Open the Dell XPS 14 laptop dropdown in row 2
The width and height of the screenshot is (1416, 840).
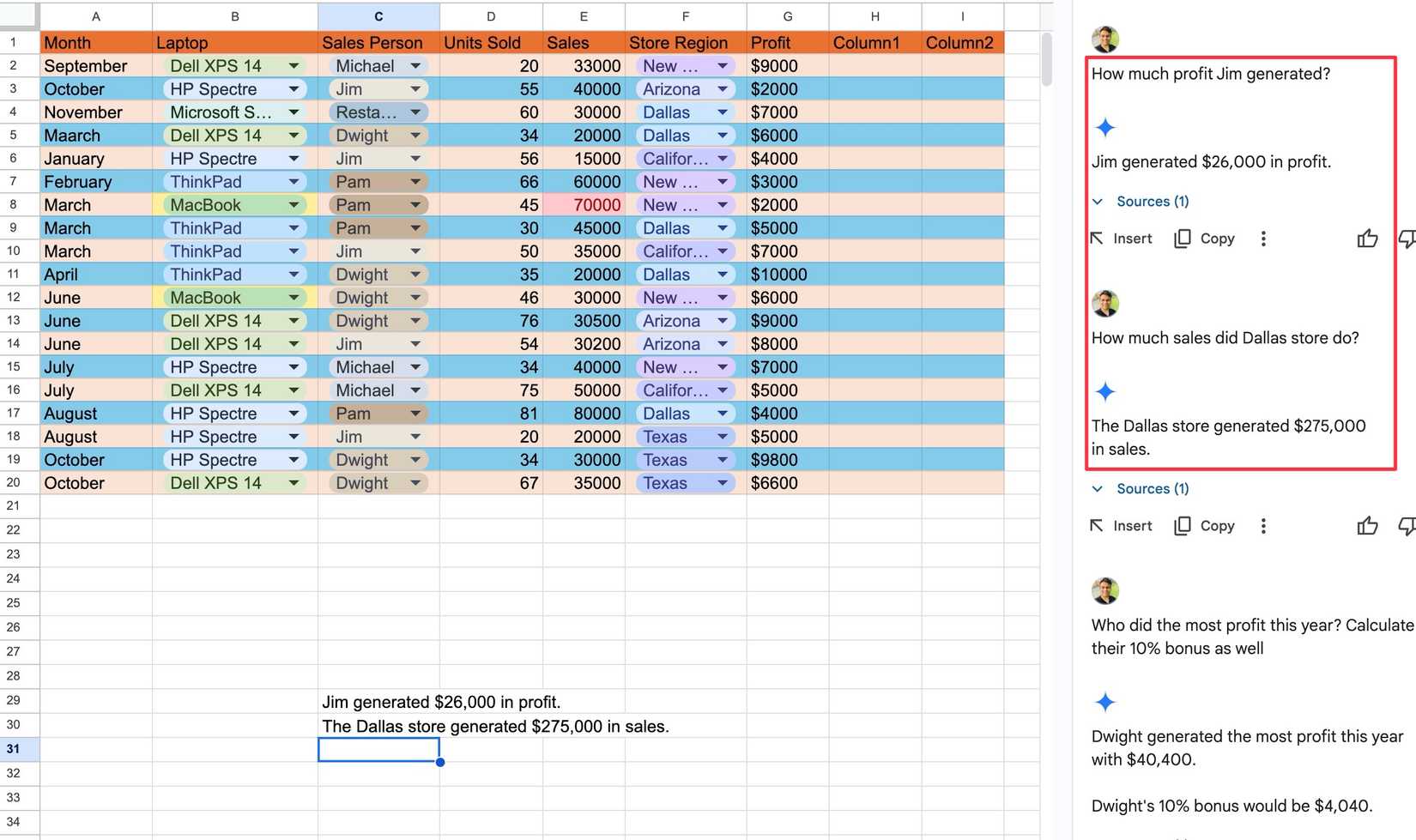coord(293,65)
